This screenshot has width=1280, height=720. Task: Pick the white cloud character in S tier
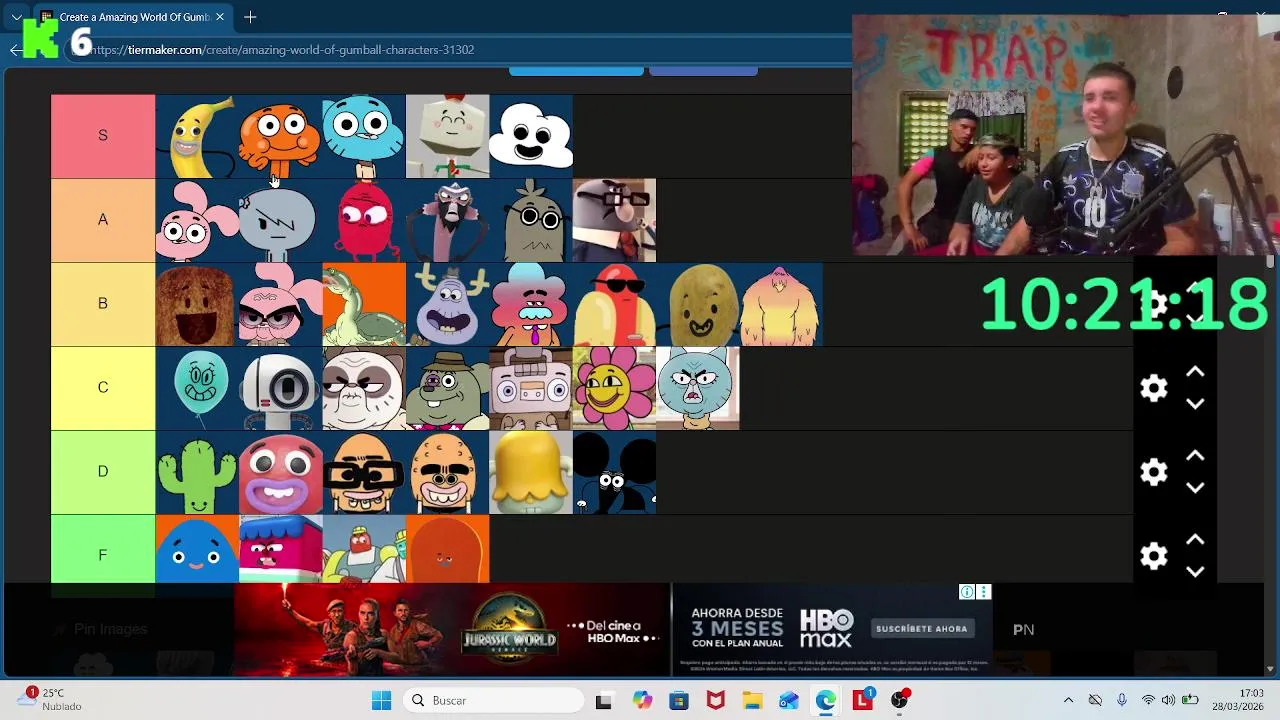[x=531, y=136]
